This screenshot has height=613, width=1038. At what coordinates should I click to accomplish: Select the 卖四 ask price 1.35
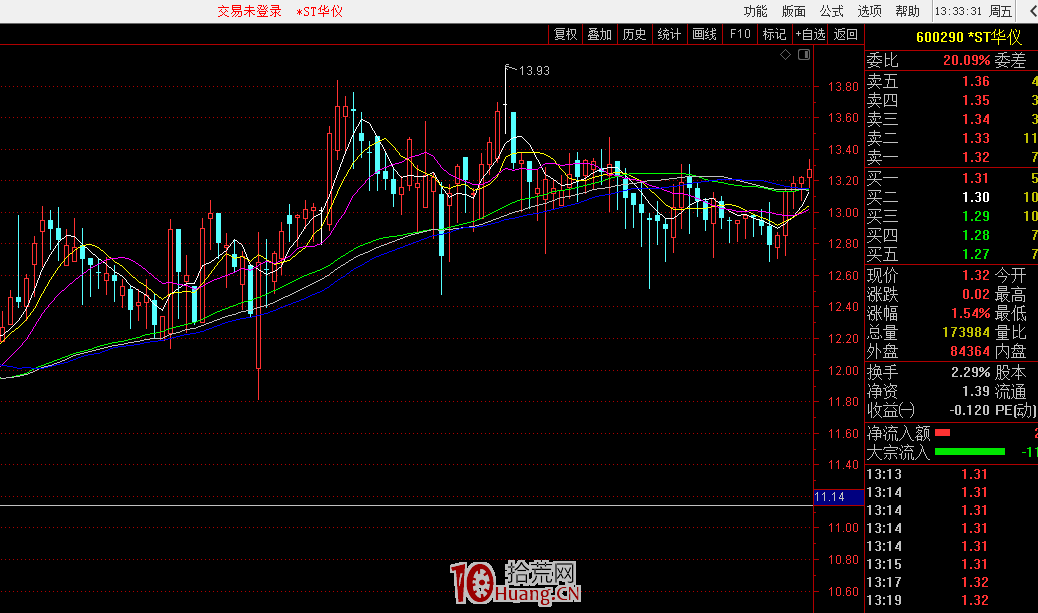[976, 100]
